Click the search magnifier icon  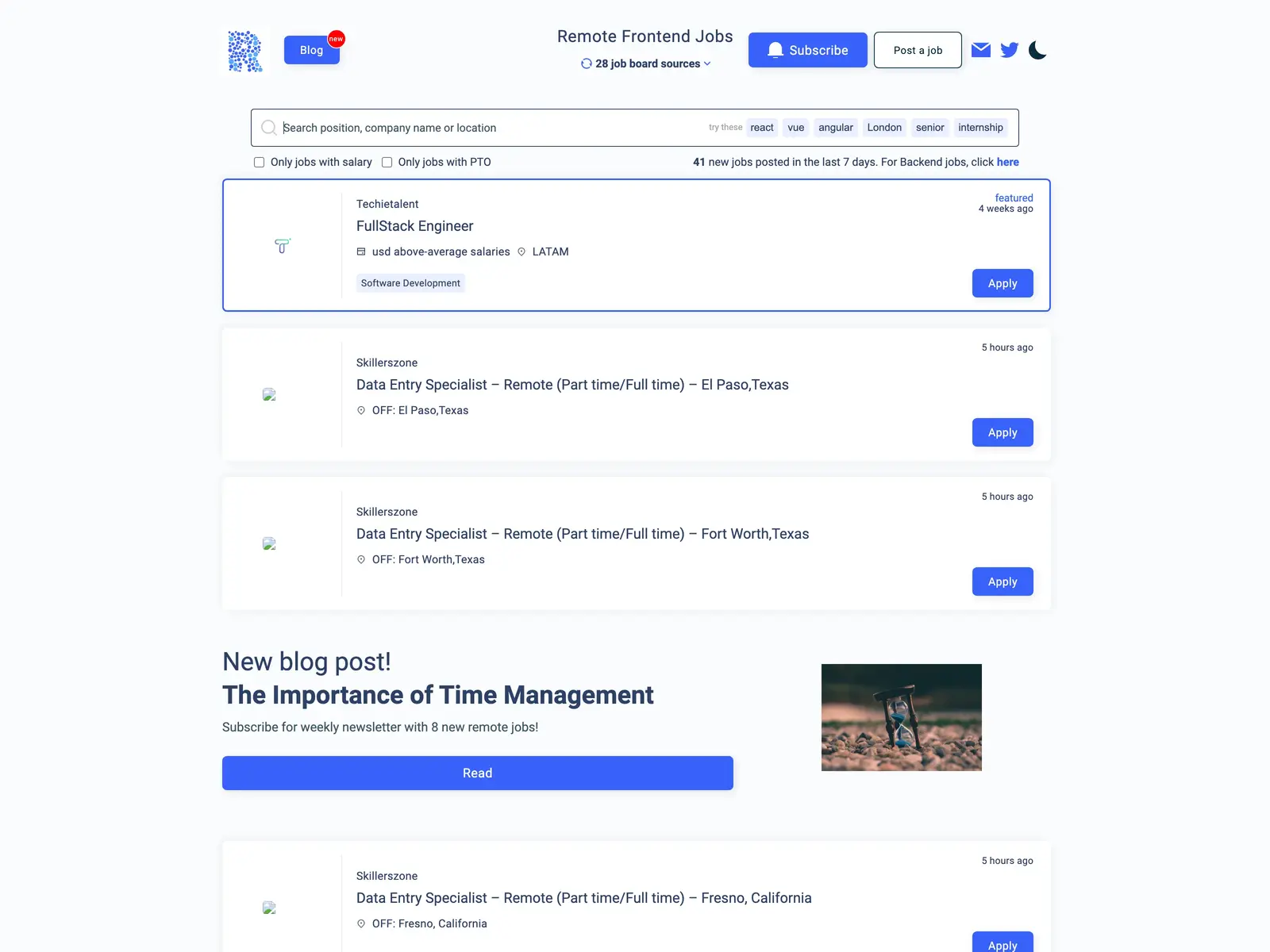point(269,128)
